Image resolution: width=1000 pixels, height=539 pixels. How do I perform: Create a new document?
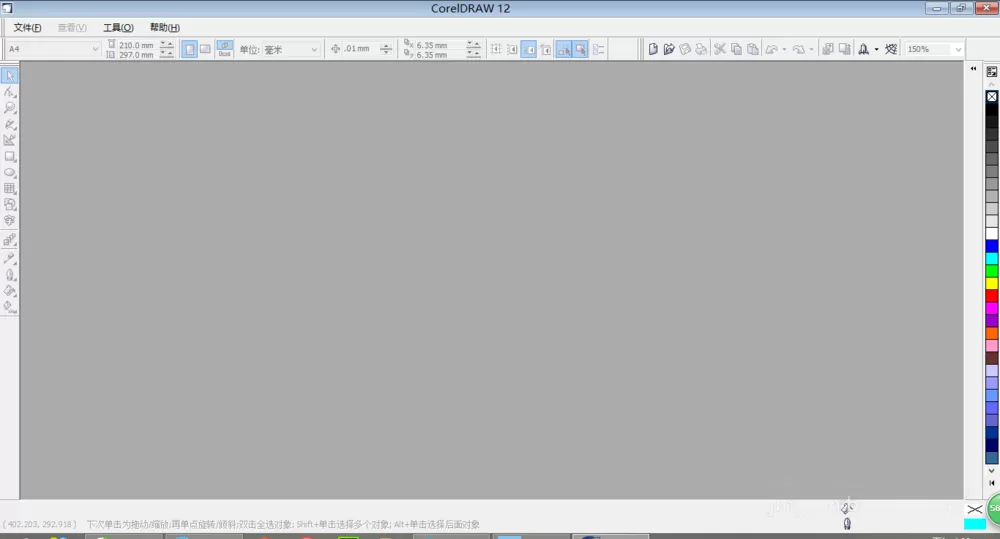(652, 49)
